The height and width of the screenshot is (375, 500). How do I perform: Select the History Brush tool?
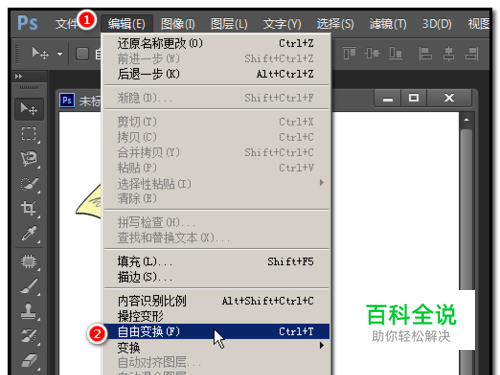tap(29, 336)
